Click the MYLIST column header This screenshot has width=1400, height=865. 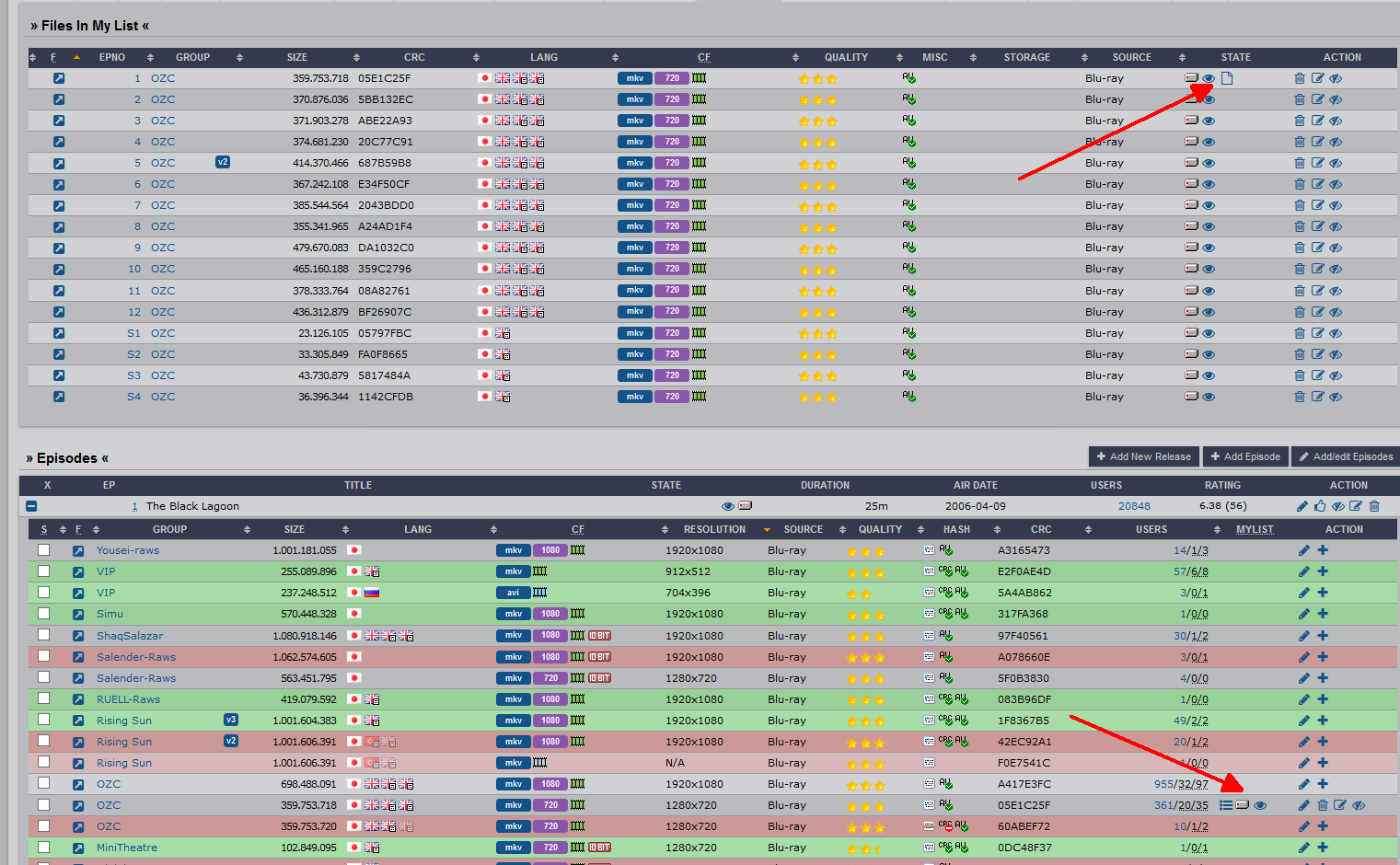(x=1254, y=529)
